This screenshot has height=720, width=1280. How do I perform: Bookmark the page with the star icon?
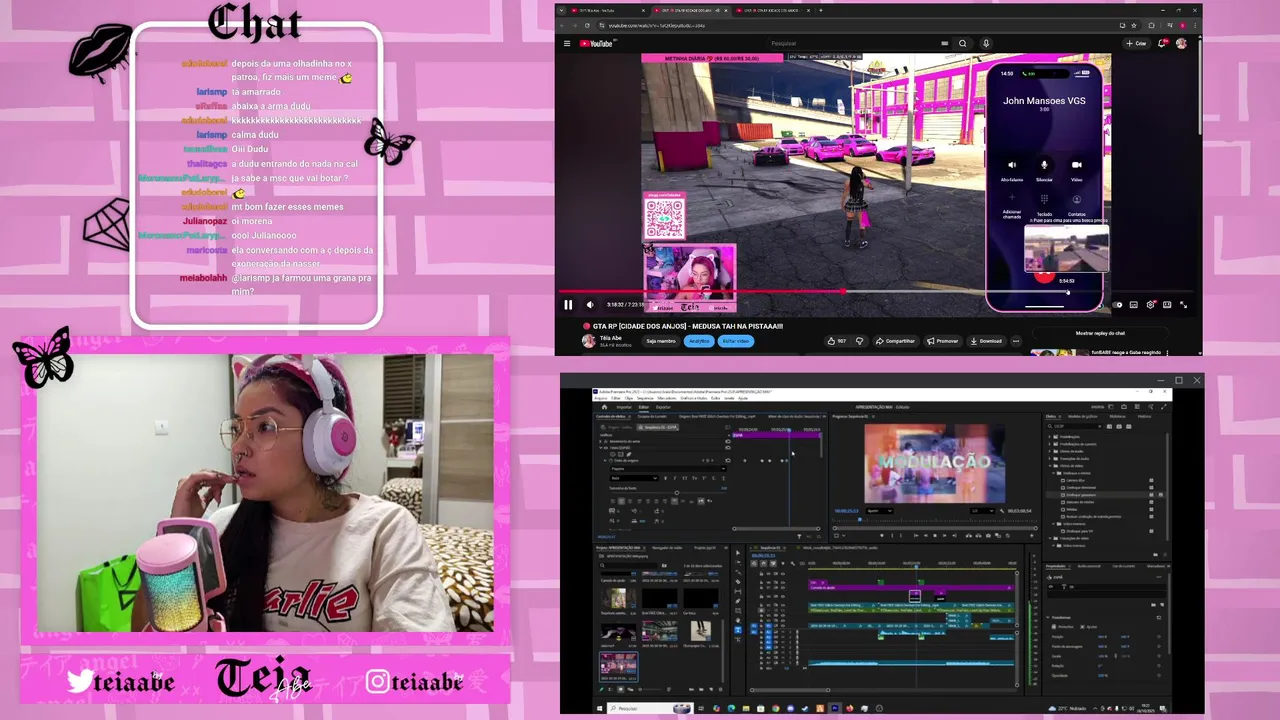1133,25
